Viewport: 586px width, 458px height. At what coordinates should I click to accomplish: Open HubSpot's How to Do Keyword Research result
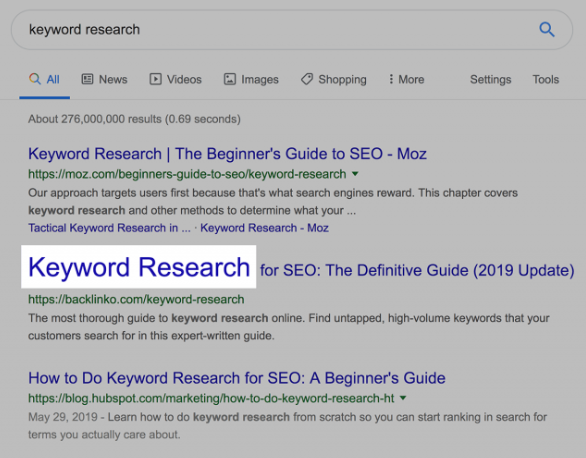tap(237, 378)
